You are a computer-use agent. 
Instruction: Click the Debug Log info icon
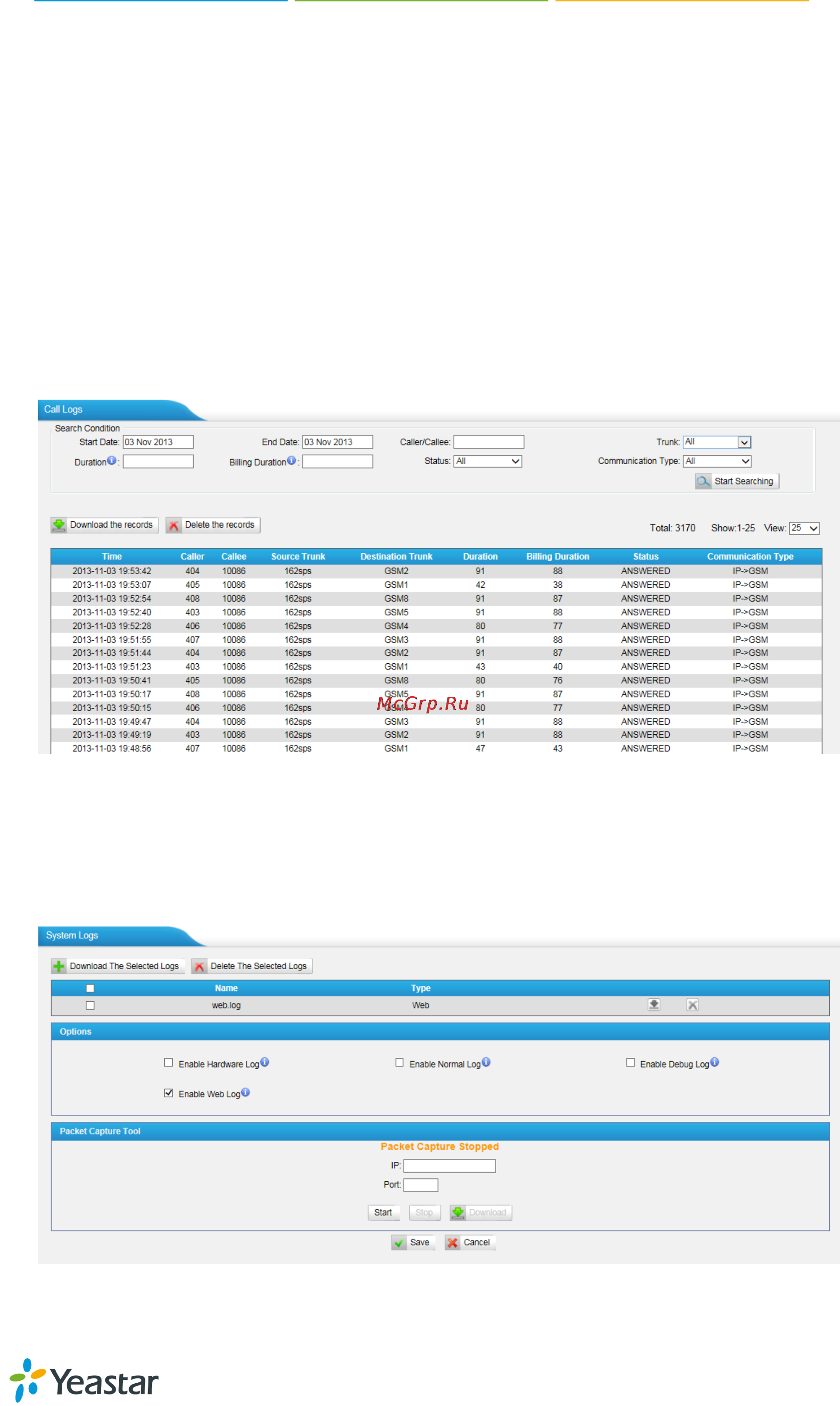[715, 1062]
